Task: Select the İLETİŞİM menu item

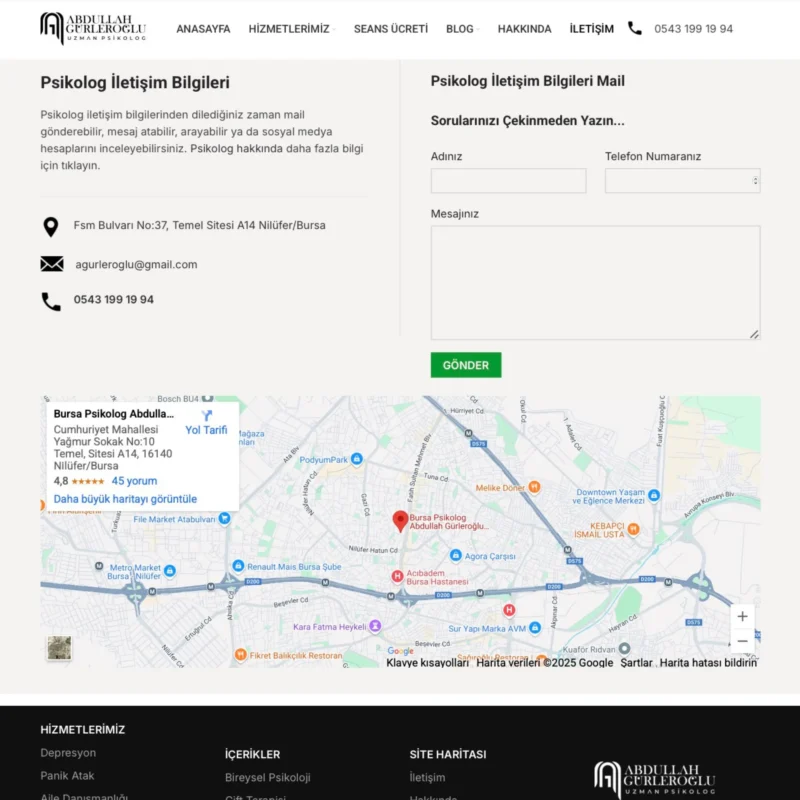Action: point(591,29)
